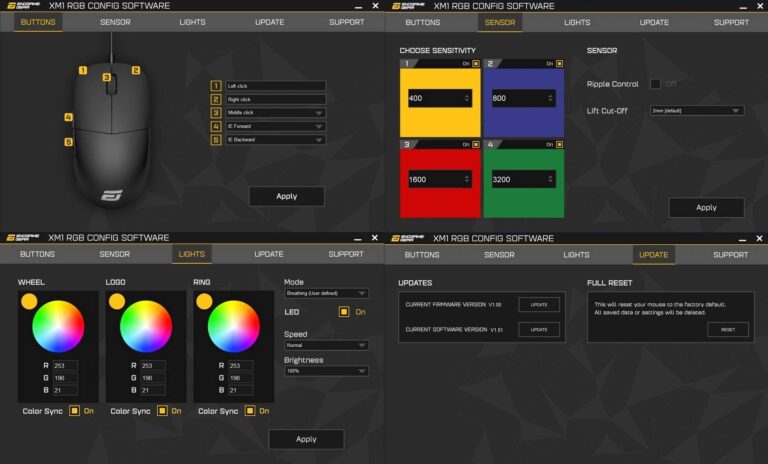768x464 pixels.
Task: Open the Breathing lighting Mode dropdown
Action: [x=326, y=293]
